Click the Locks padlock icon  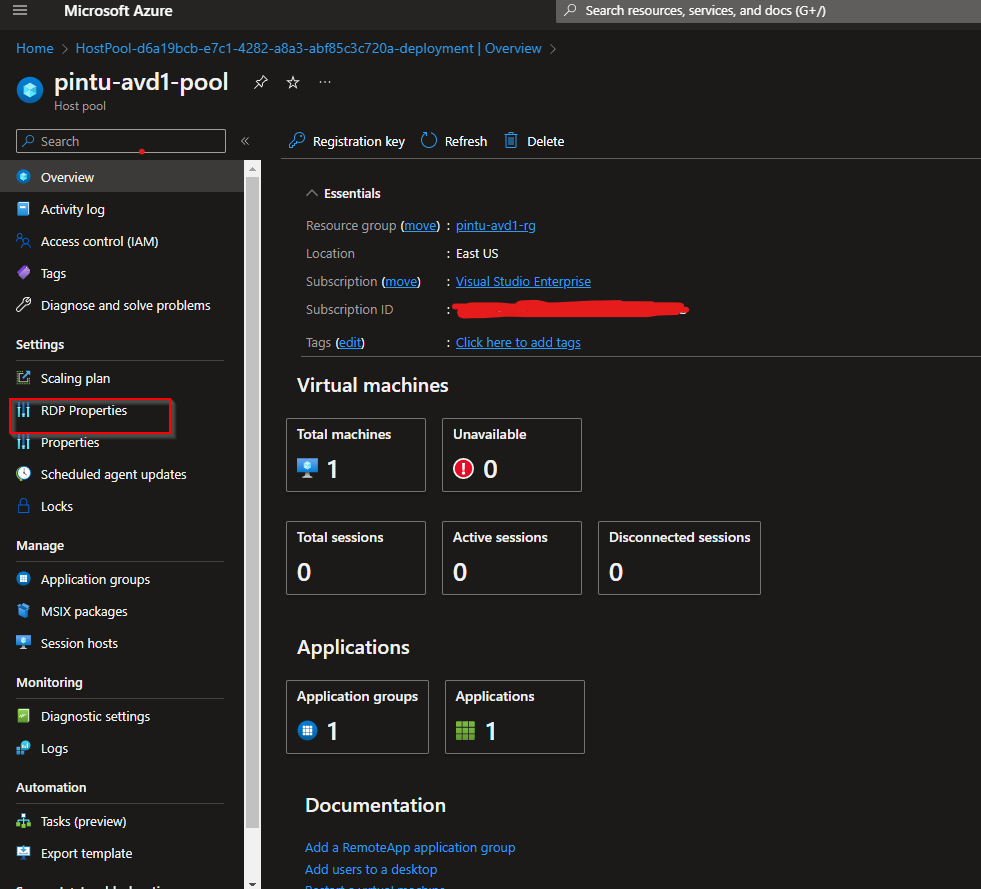click(23, 505)
